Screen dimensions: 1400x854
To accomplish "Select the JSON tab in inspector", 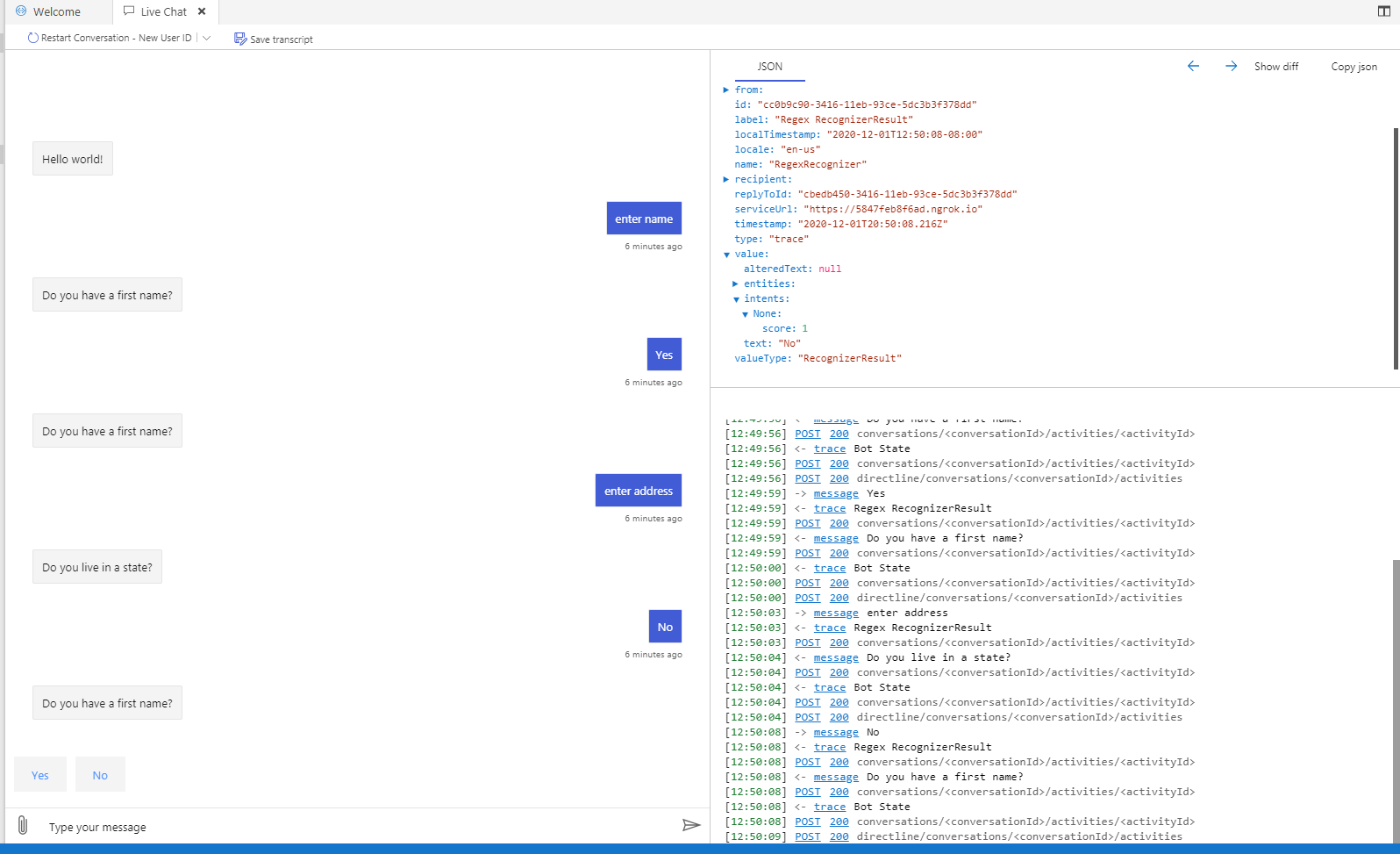I will pos(770,67).
